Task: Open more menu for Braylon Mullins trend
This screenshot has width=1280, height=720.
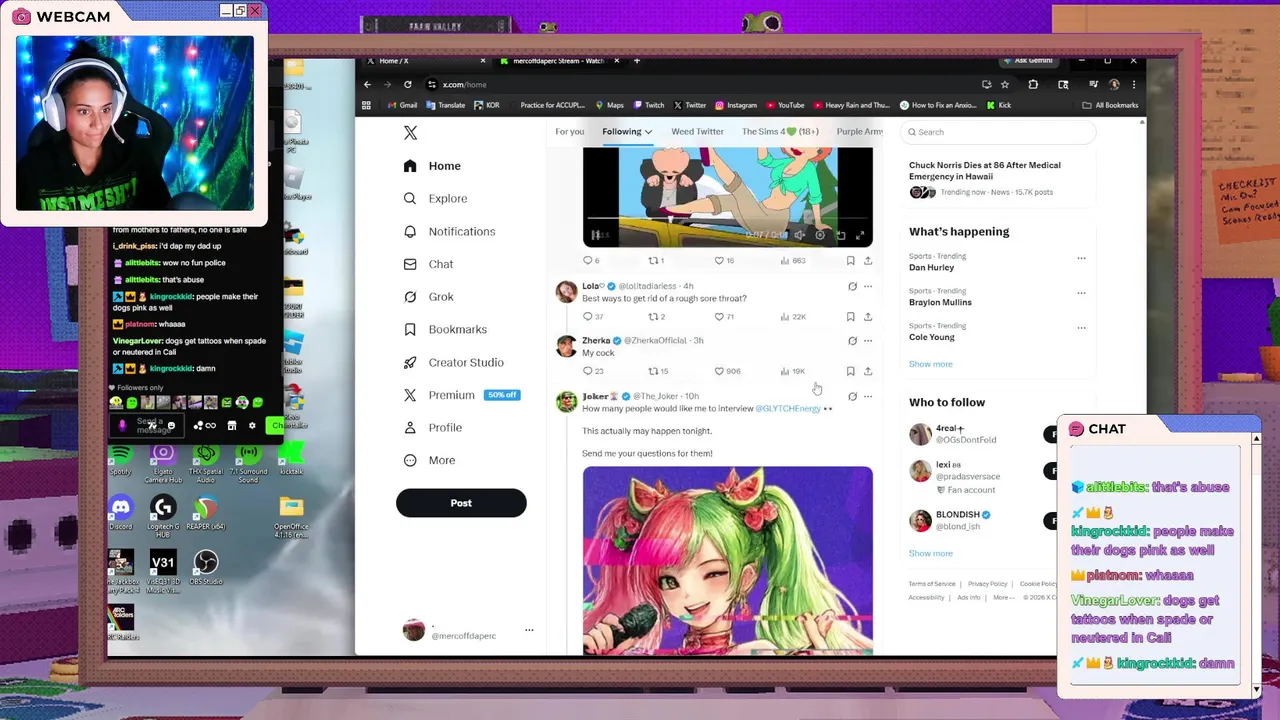Action: [1081, 293]
